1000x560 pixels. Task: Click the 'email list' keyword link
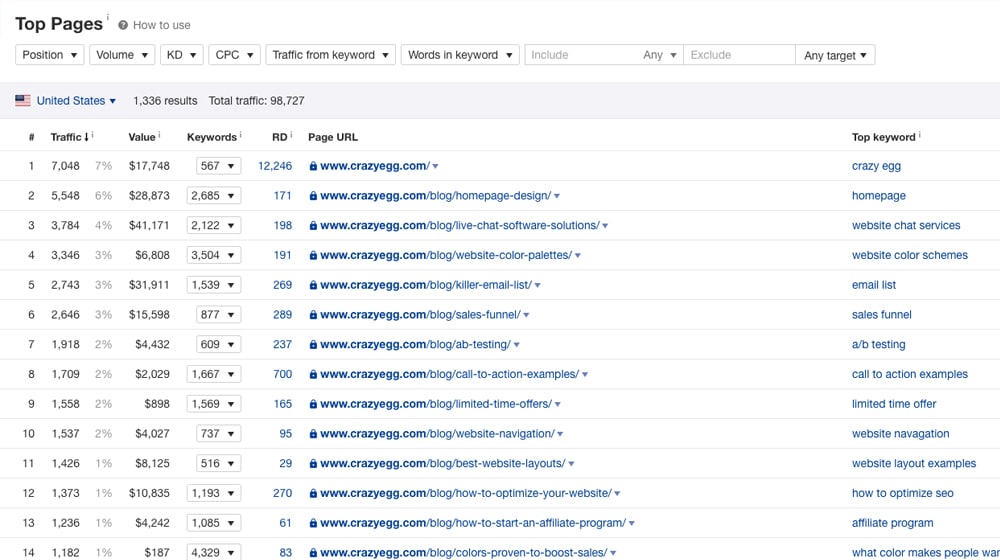click(874, 285)
